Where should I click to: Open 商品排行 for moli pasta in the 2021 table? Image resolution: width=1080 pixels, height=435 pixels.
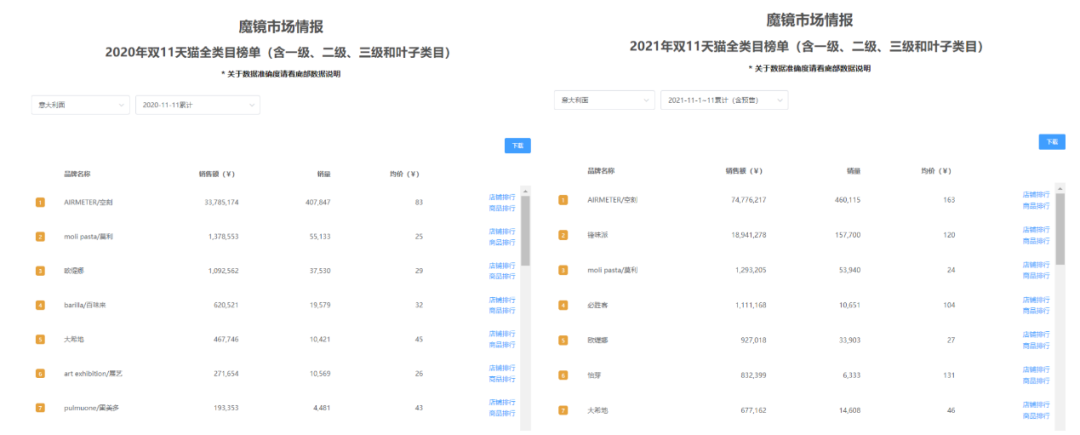pyautogui.click(x=1036, y=276)
